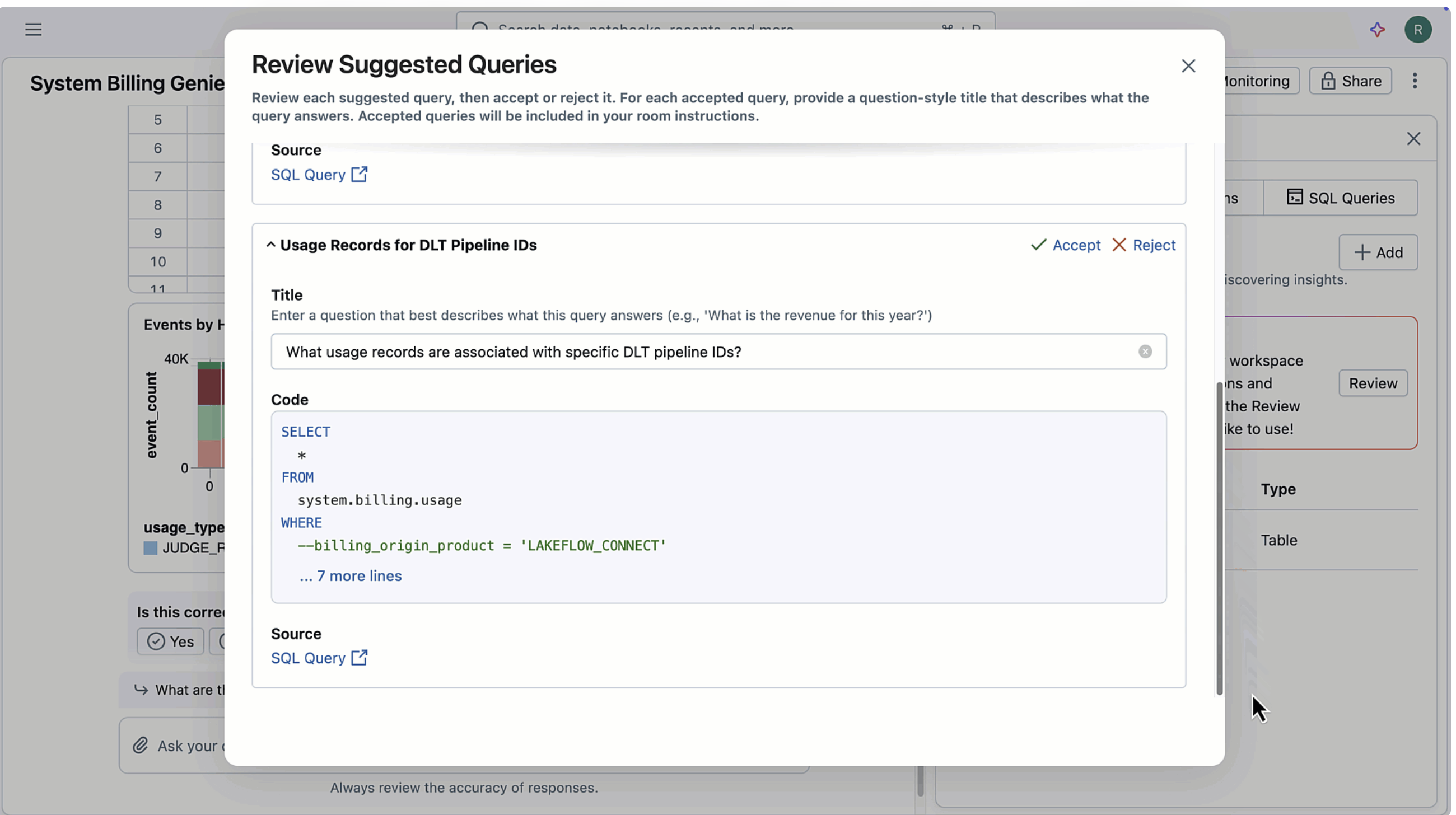Screen dimensions: 1456x815
Task: Click the stacked bar in Events chart
Action: pos(211,415)
